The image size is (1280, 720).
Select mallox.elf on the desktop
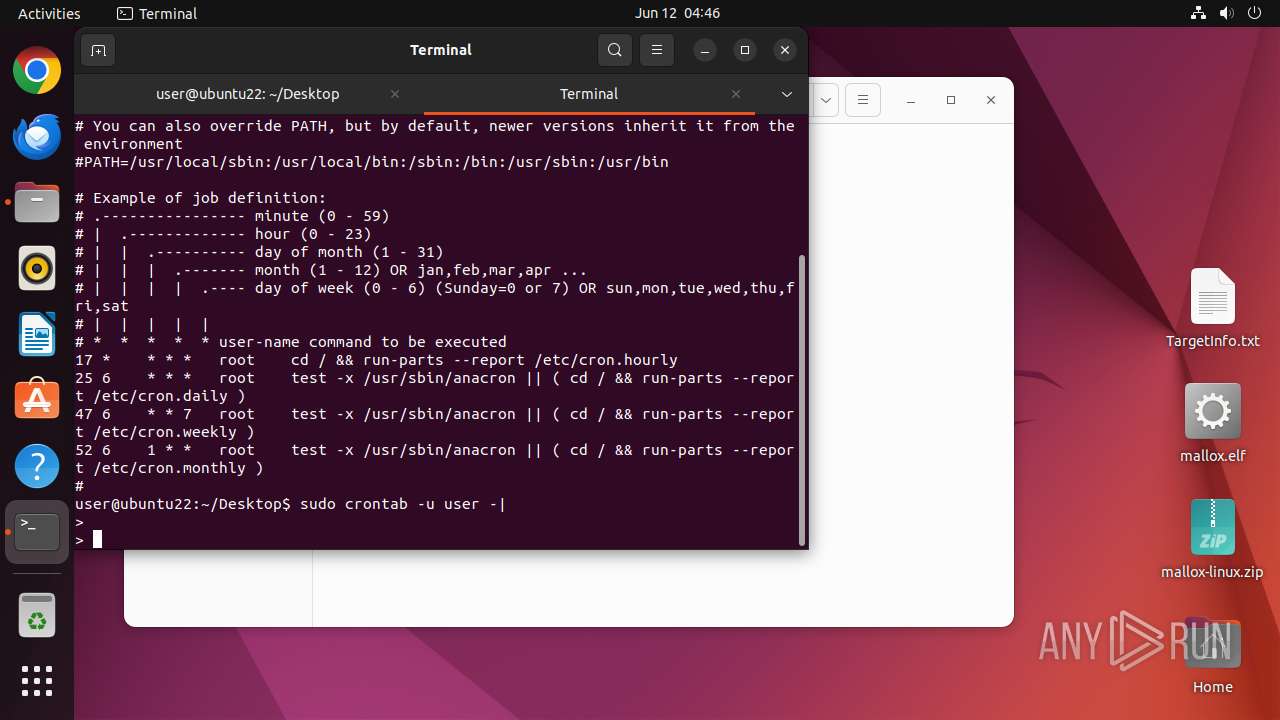pyautogui.click(x=1212, y=423)
